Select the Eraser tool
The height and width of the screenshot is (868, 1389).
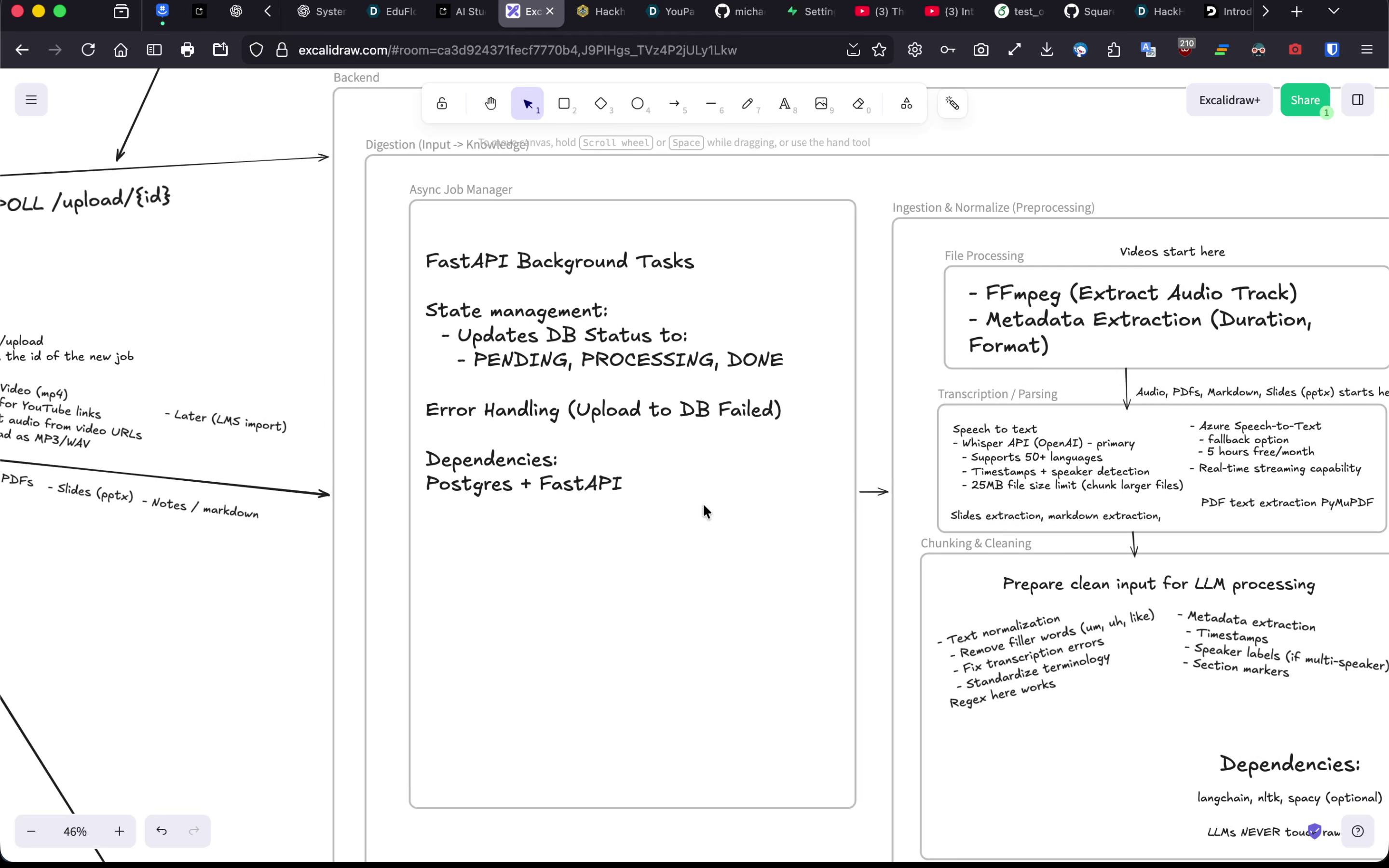tap(858, 104)
